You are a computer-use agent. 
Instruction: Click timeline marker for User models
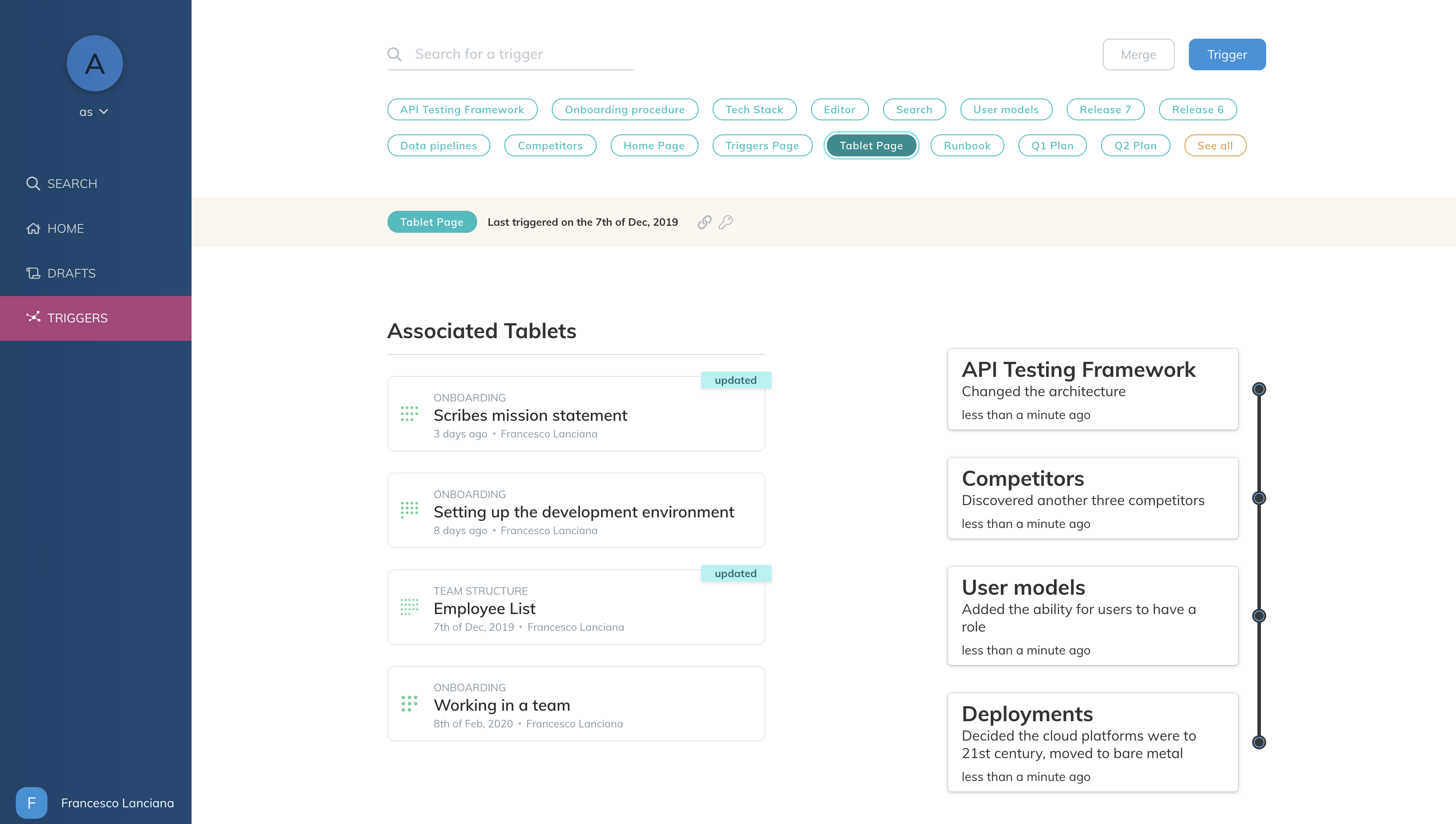tap(1259, 616)
